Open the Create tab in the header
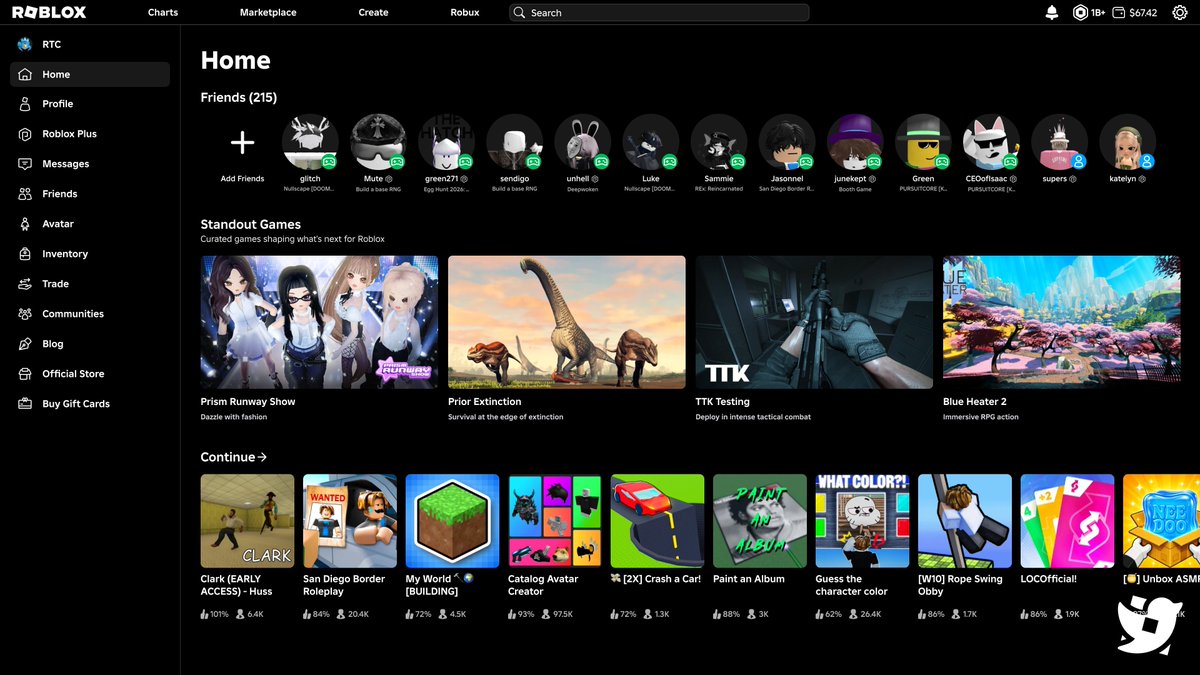The width and height of the screenshot is (1200, 675). (x=373, y=13)
